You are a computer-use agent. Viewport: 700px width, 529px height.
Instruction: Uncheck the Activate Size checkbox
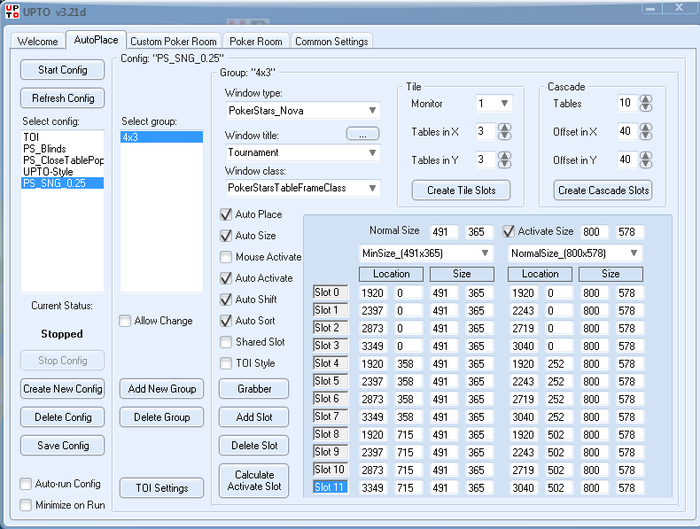[x=508, y=231]
